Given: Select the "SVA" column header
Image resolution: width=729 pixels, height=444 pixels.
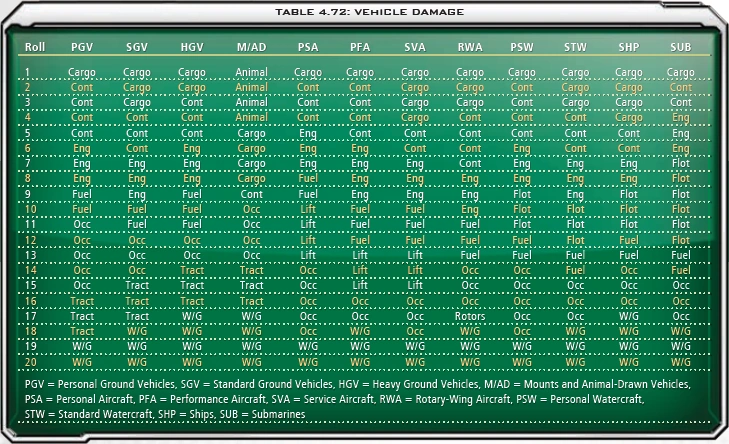Looking at the screenshot, I should [415, 47].
